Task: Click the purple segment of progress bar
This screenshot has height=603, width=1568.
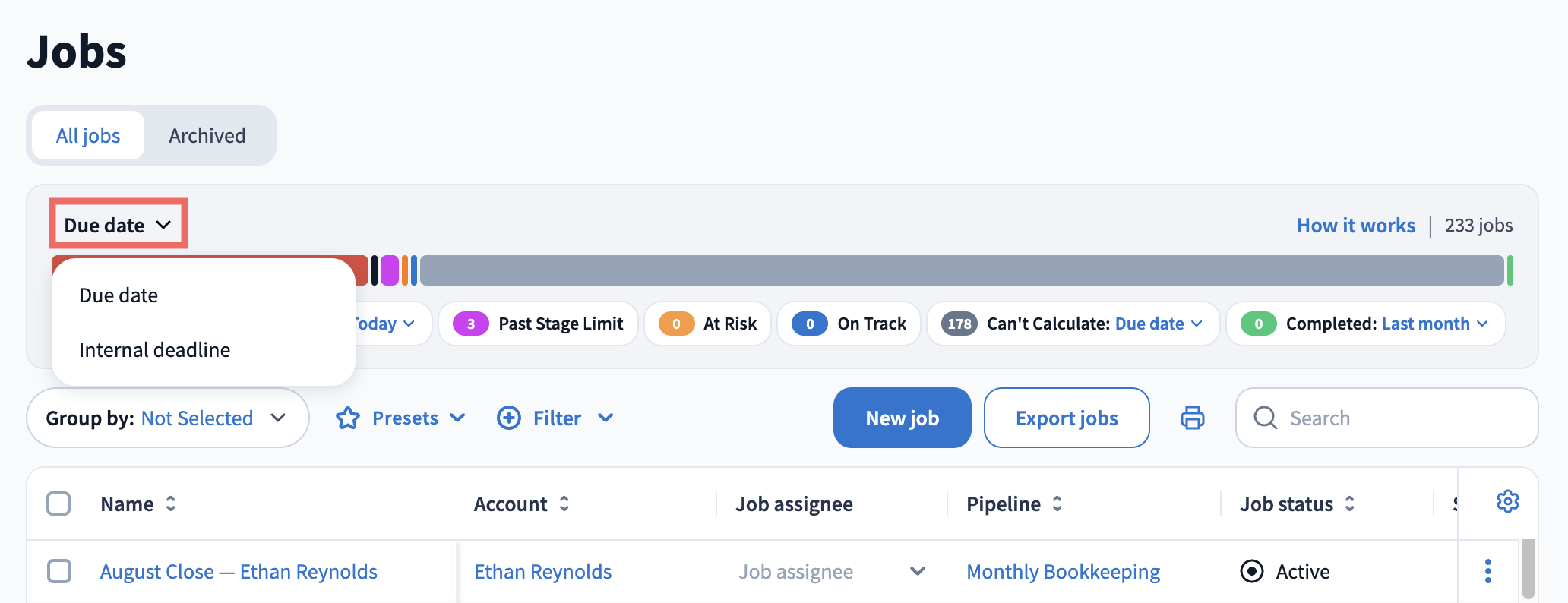Action: pyautogui.click(x=390, y=270)
